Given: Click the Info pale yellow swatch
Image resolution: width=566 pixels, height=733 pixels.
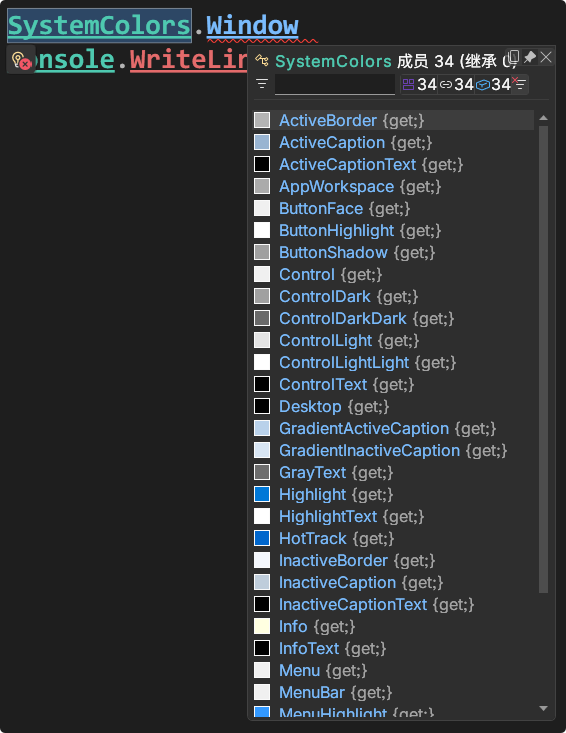Looking at the screenshot, I should (262, 626).
